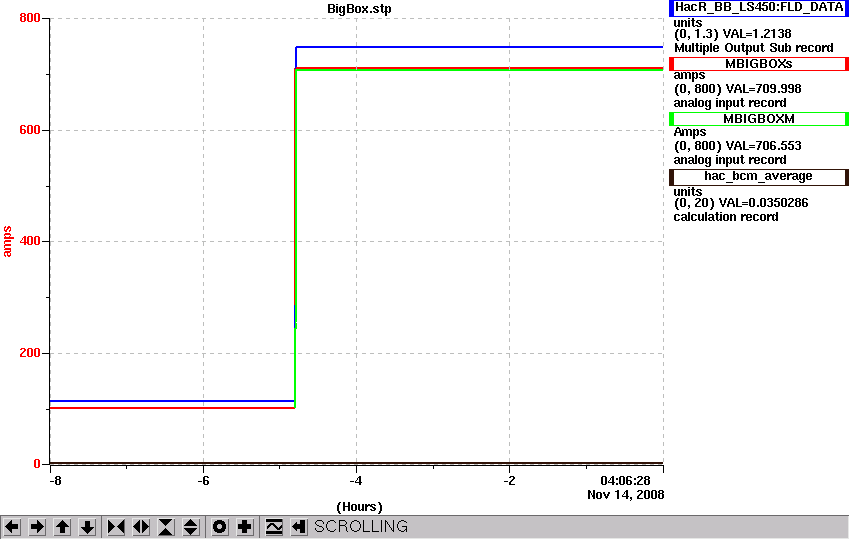
Task: Click the VAL=1.2138 reading
Action: 757,34
